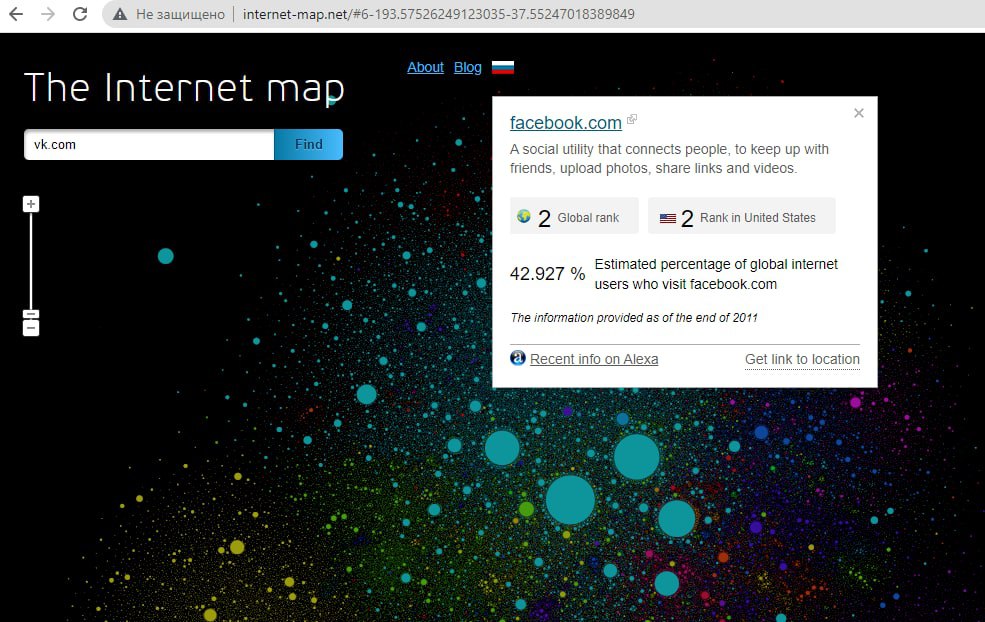The width and height of the screenshot is (985, 622).
Task: Focus the vk.com search field
Action: [x=149, y=145]
